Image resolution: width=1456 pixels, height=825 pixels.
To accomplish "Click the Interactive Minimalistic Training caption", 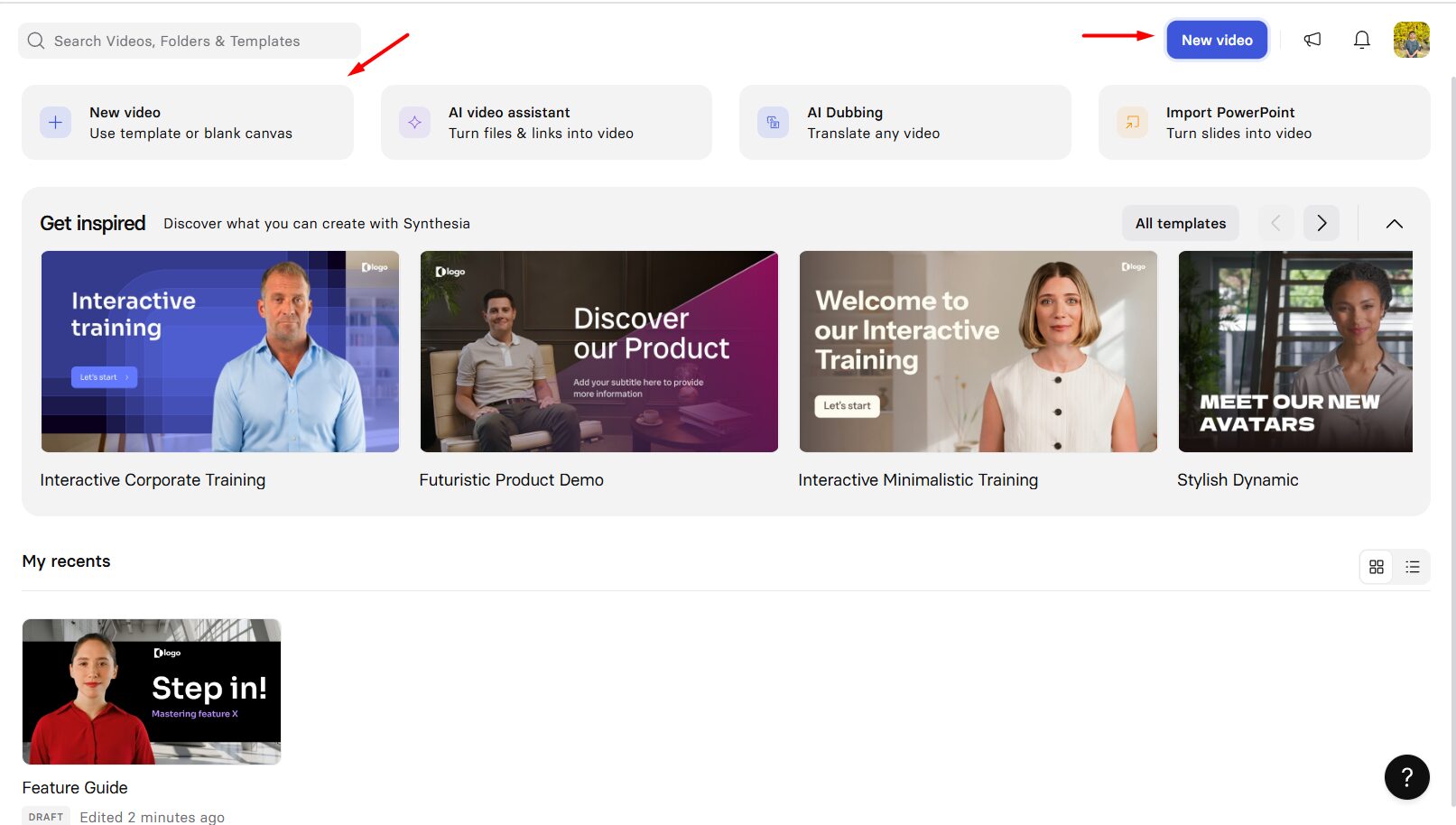I will click(918, 480).
